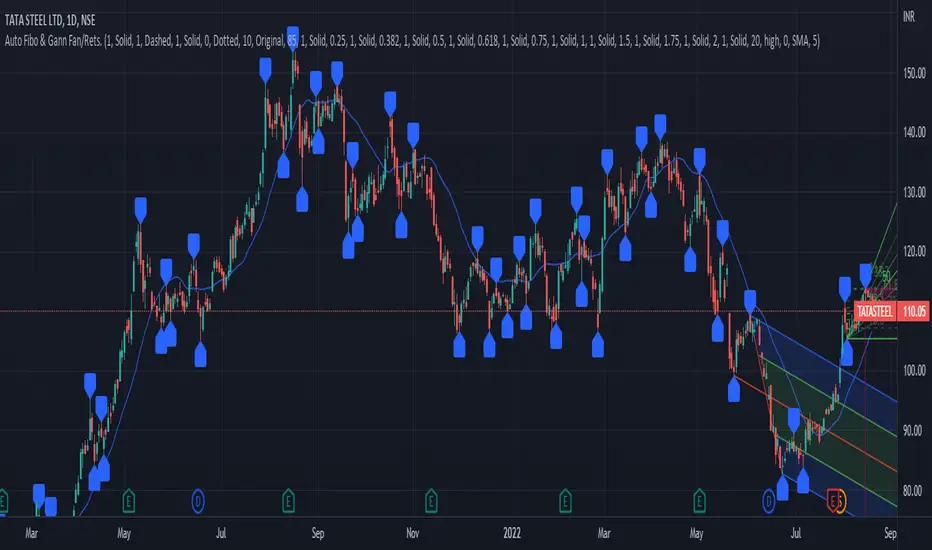932x550 pixels.
Task: Click the 80.00 price axis label
Action: [x=914, y=491]
